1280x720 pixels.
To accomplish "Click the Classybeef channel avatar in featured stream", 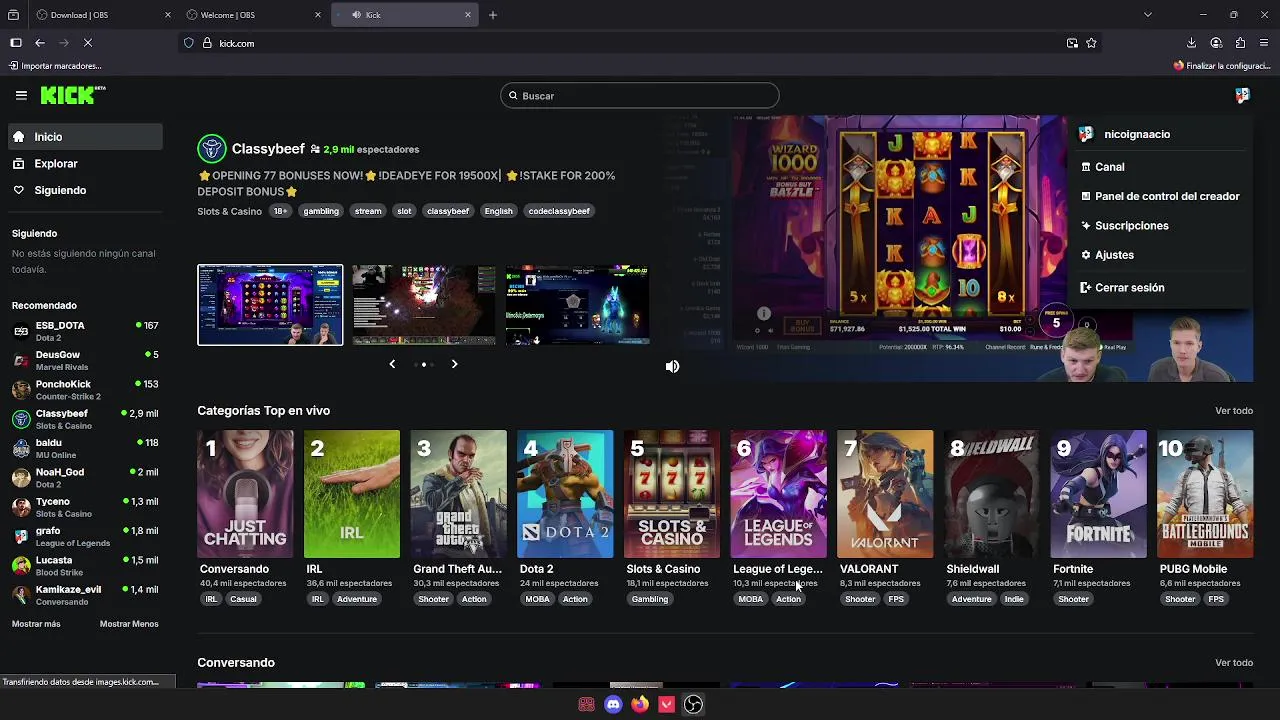I will 211,149.
